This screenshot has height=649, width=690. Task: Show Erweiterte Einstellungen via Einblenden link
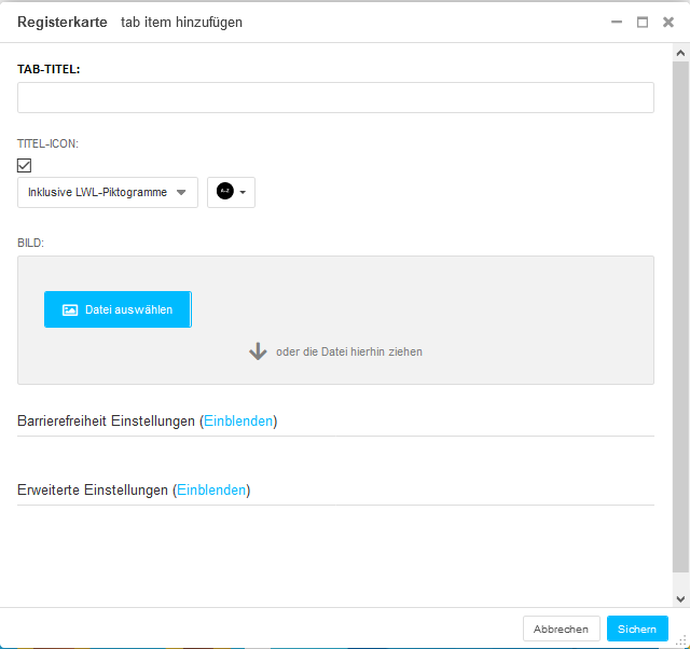(211, 490)
